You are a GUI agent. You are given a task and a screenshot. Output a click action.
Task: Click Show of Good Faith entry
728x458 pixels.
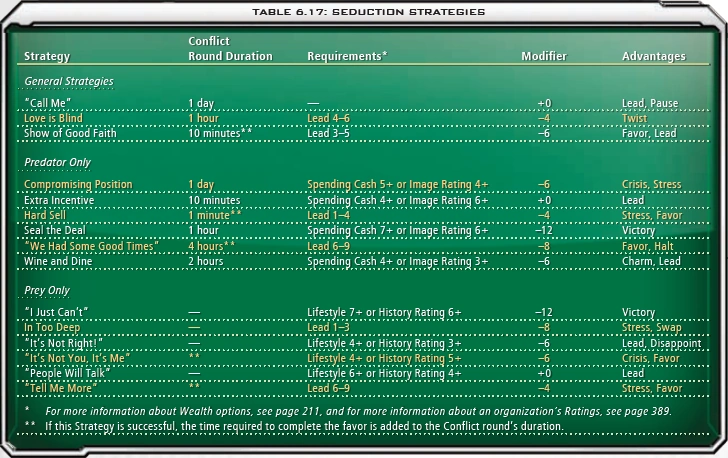70,133
